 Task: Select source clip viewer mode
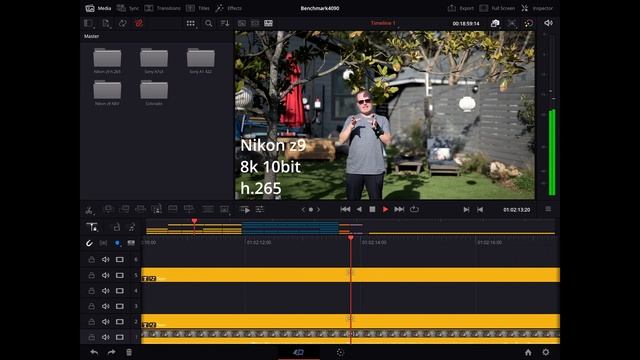click(x=242, y=23)
